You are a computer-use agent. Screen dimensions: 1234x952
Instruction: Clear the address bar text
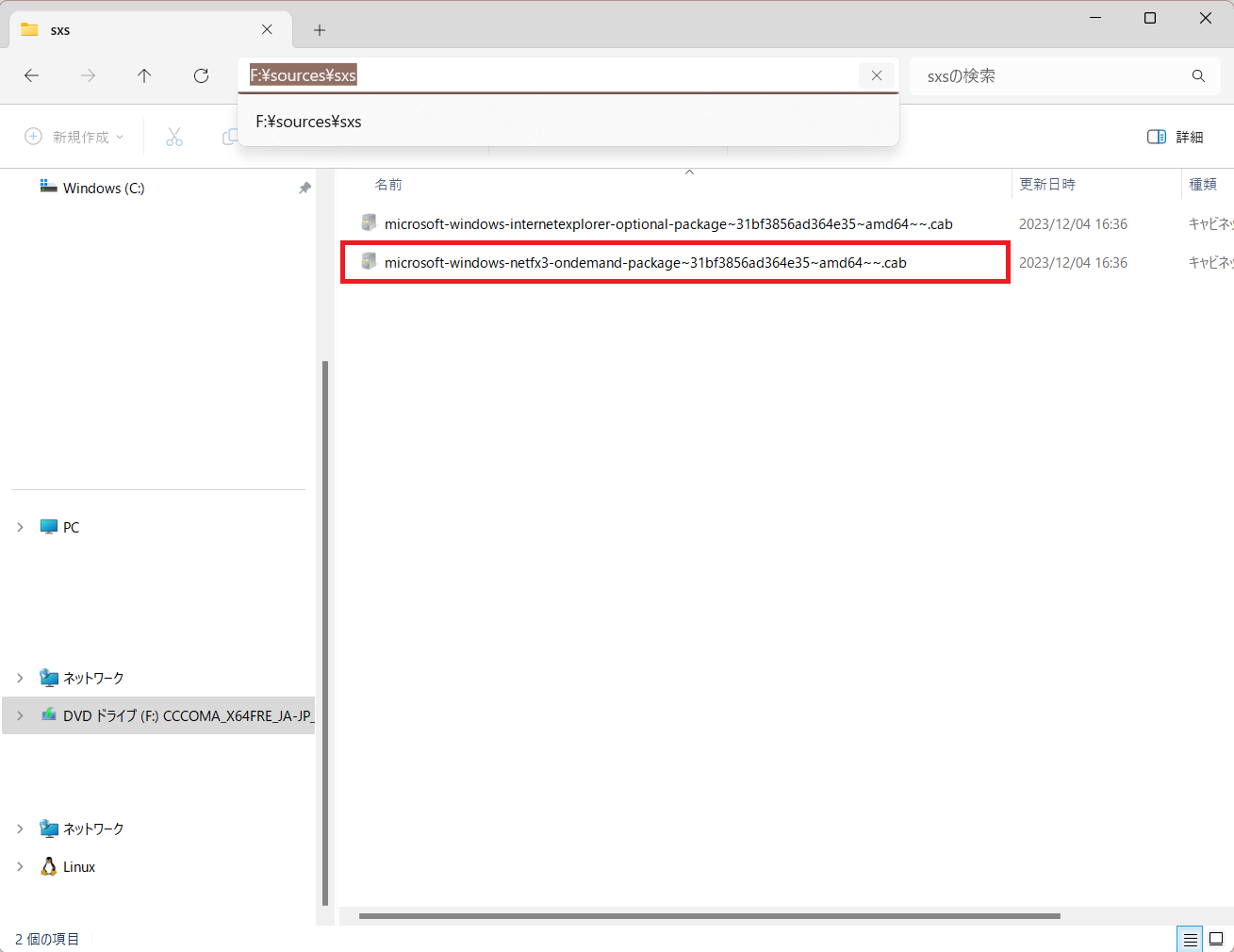pyautogui.click(x=877, y=75)
